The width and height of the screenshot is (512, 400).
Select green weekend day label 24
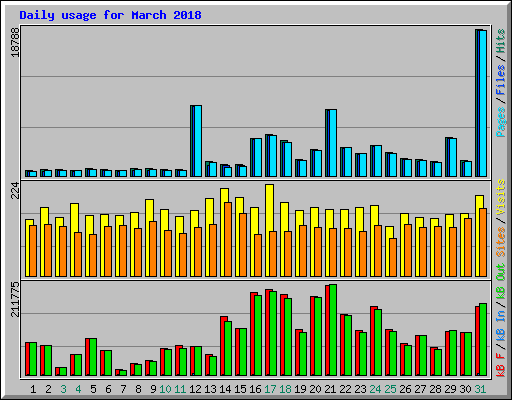(375, 389)
